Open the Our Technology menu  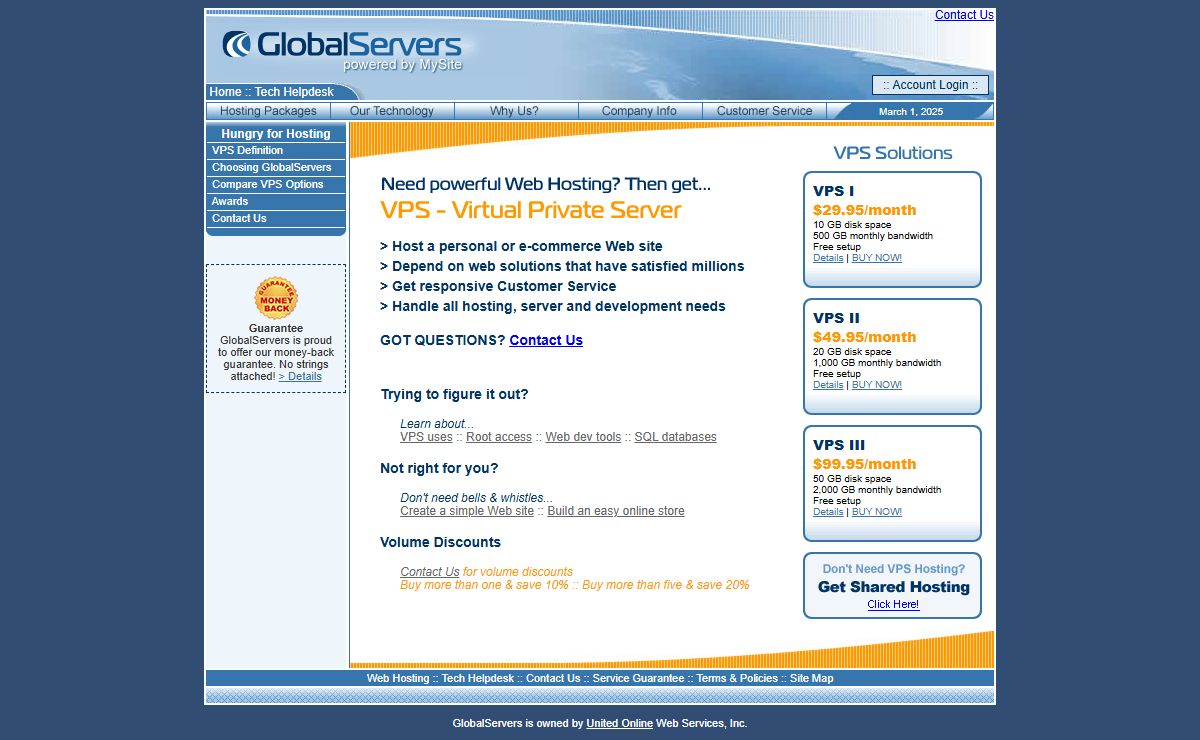coord(392,111)
